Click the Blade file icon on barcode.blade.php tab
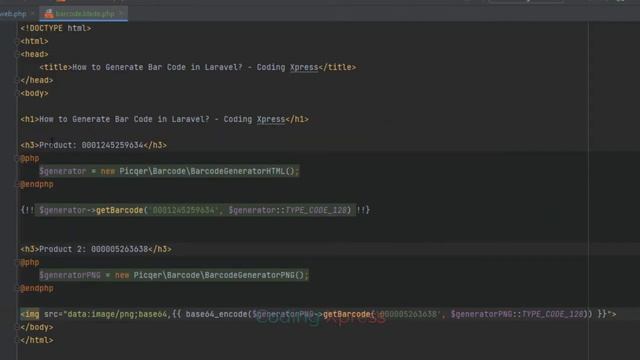This screenshot has height=360, width=640. pos(49,14)
